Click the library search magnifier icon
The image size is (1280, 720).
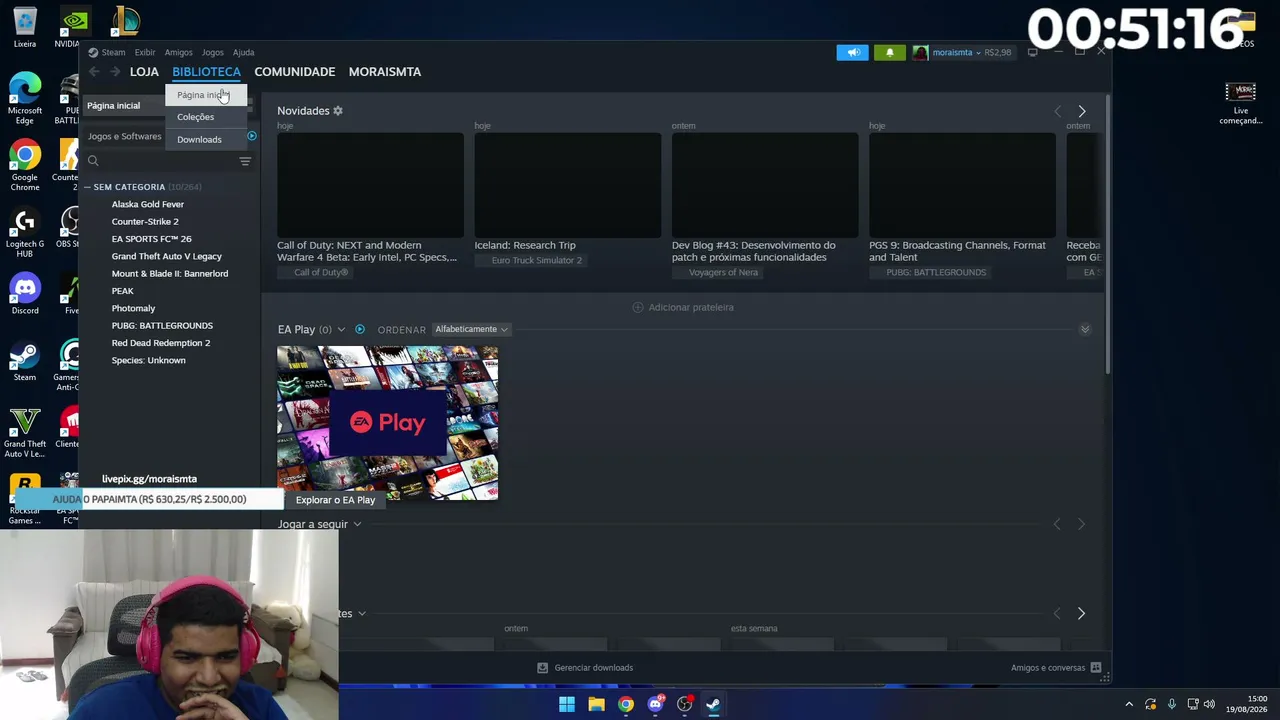coord(93,161)
